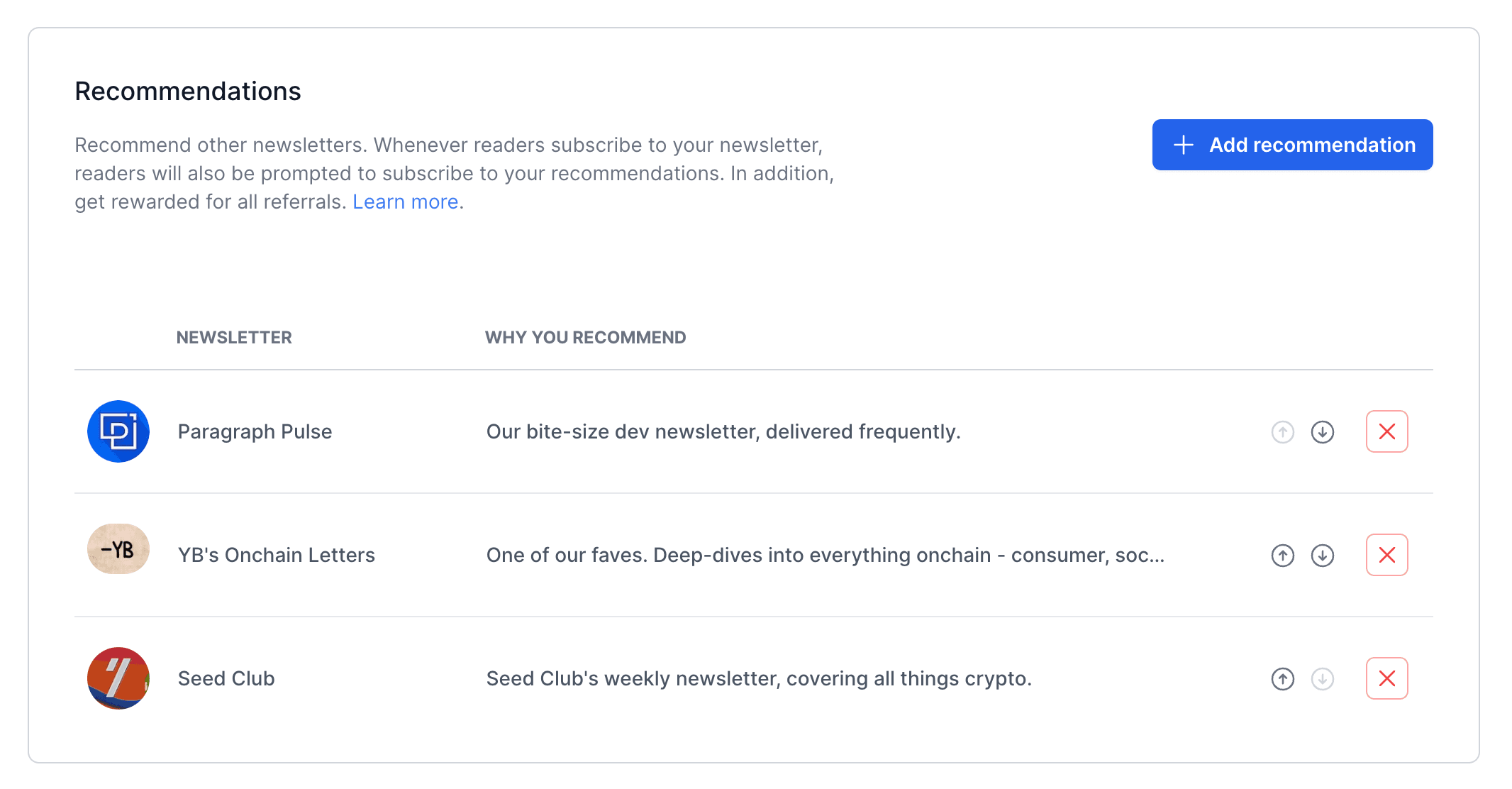Move Seed Club recommendation up
Image resolution: width=1512 pixels, height=789 pixels.
pyautogui.click(x=1282, y=678)
